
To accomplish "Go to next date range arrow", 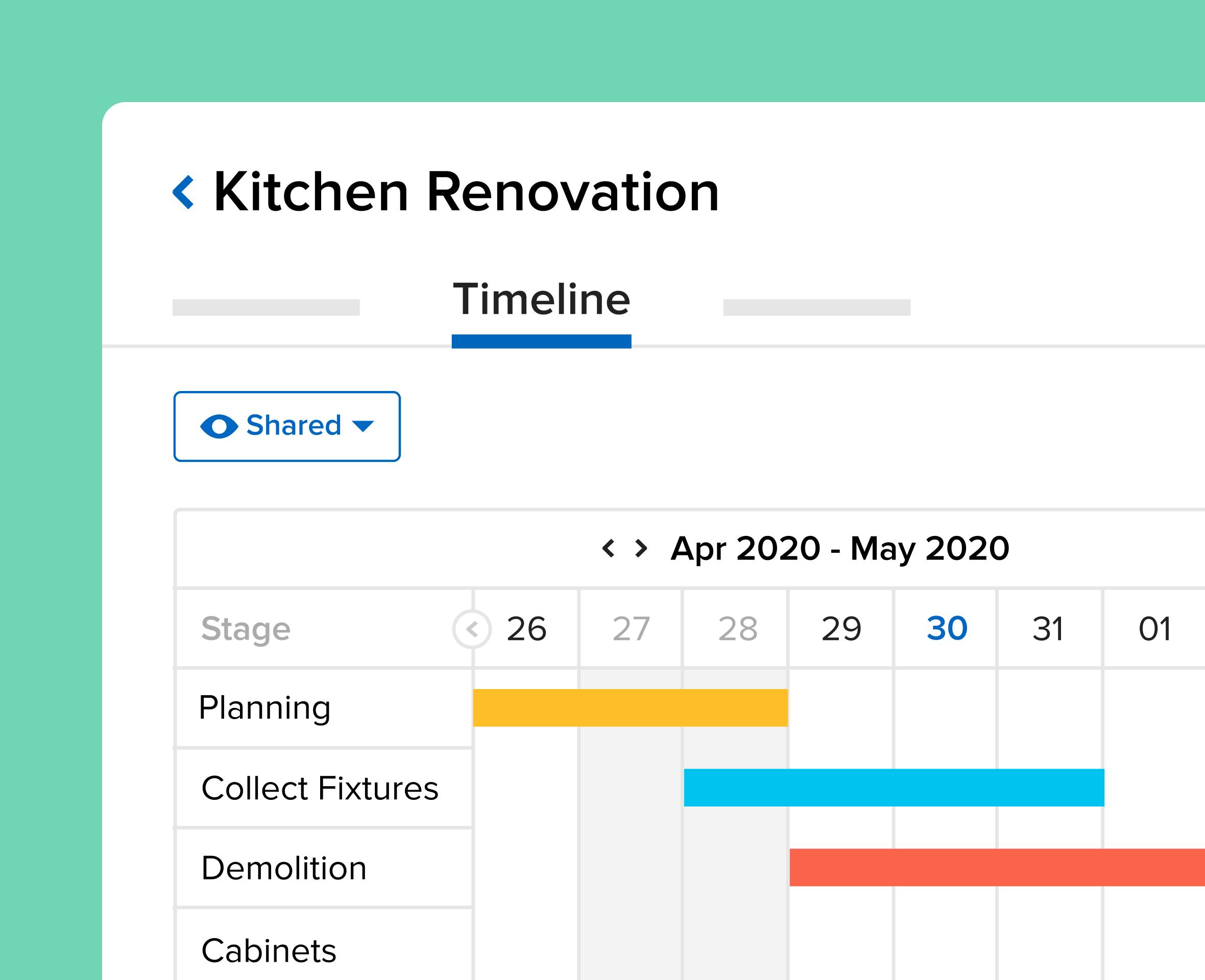I will point(641,548).
